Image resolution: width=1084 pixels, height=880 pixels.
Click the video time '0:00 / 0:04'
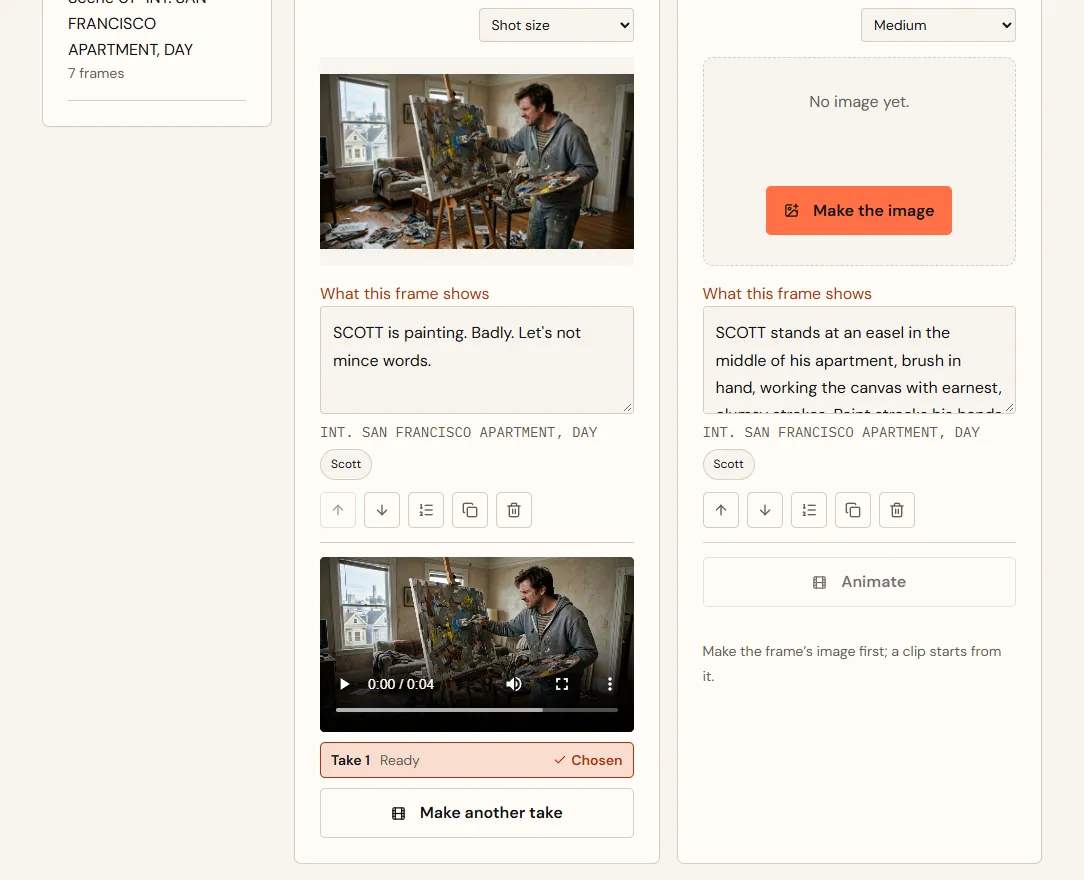(x=401, y=684)
